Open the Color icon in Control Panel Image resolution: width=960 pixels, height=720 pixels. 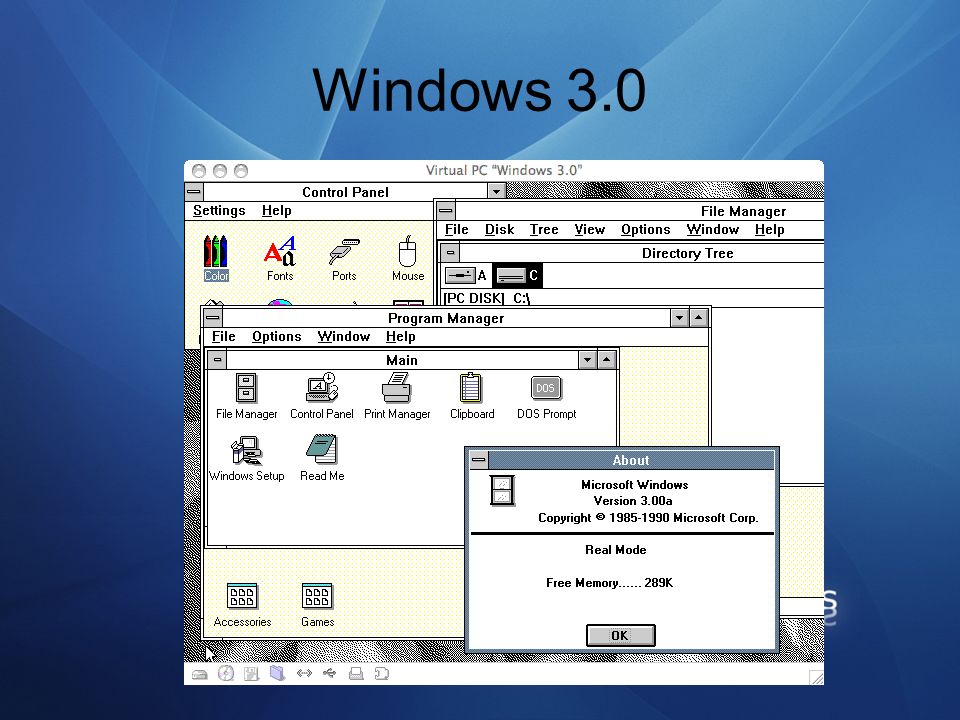pyautogui.click(x=216, y=258)
